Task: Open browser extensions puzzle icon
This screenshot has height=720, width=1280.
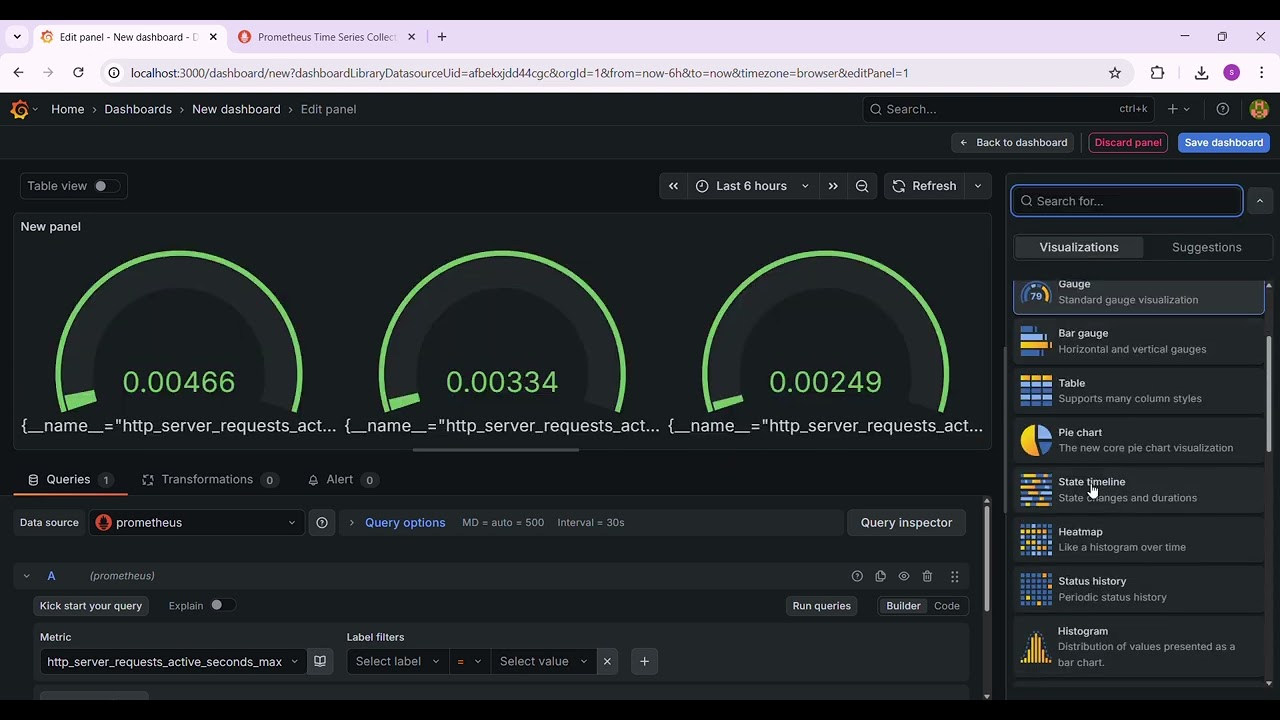Action: (1158, 73)
